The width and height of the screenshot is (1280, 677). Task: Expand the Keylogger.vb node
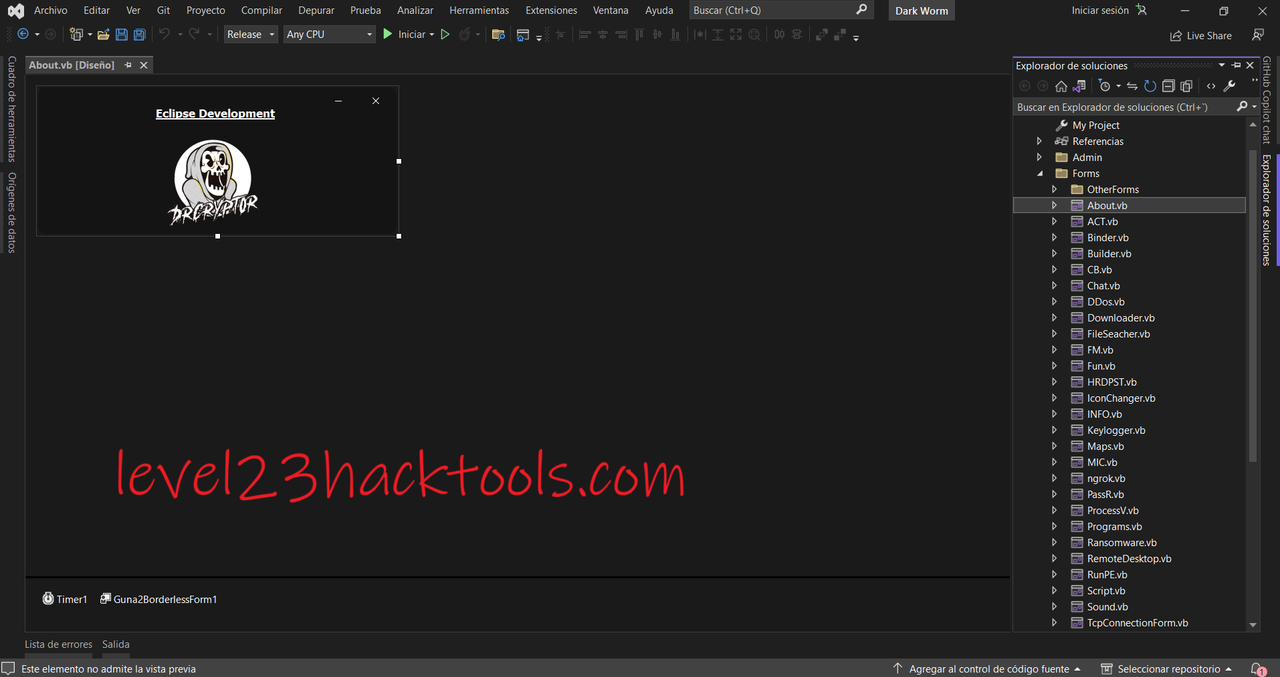[x=1054, y=430]
